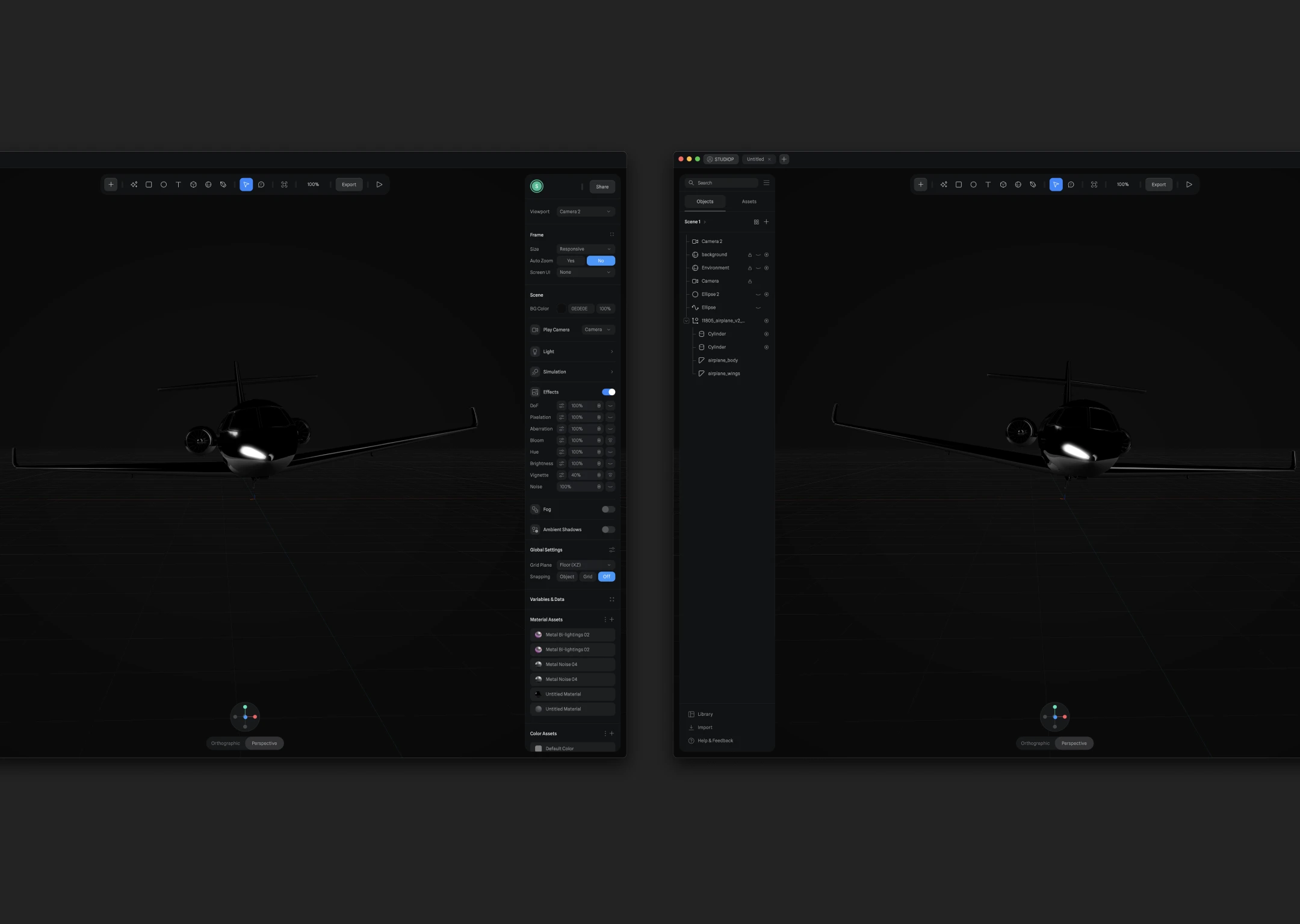Open the Screen UI None dropdown

(586, 273)
